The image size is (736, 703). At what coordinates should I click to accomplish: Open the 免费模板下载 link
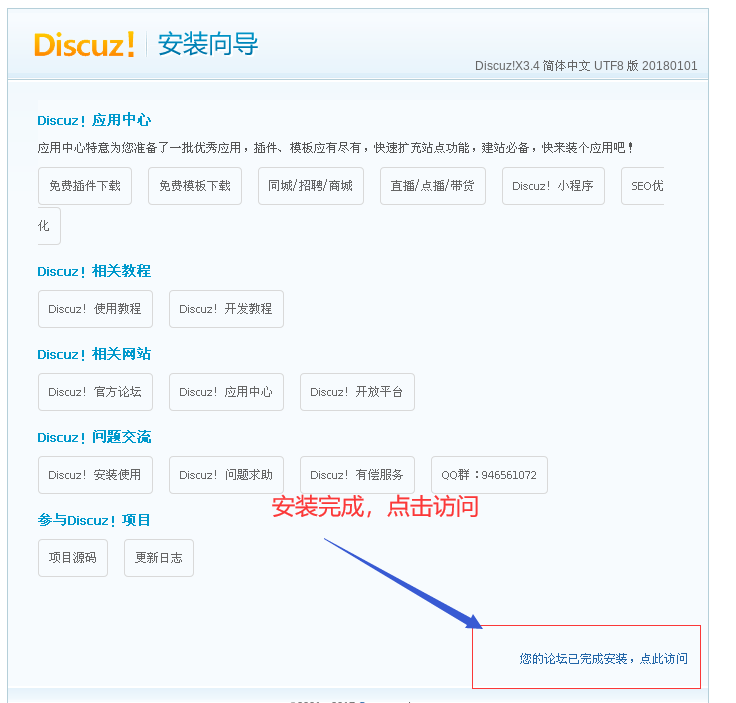195,186
